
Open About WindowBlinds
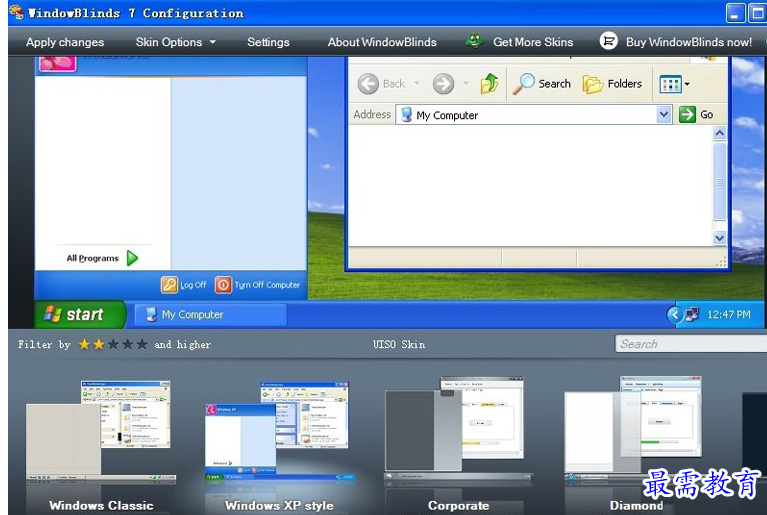[x=382, y=42]
